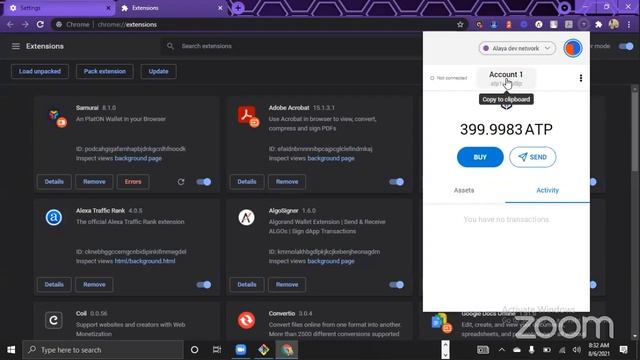Open Zoom from the taskbar
This screenshot has height=360, width=640.
(x=240, y=350)
